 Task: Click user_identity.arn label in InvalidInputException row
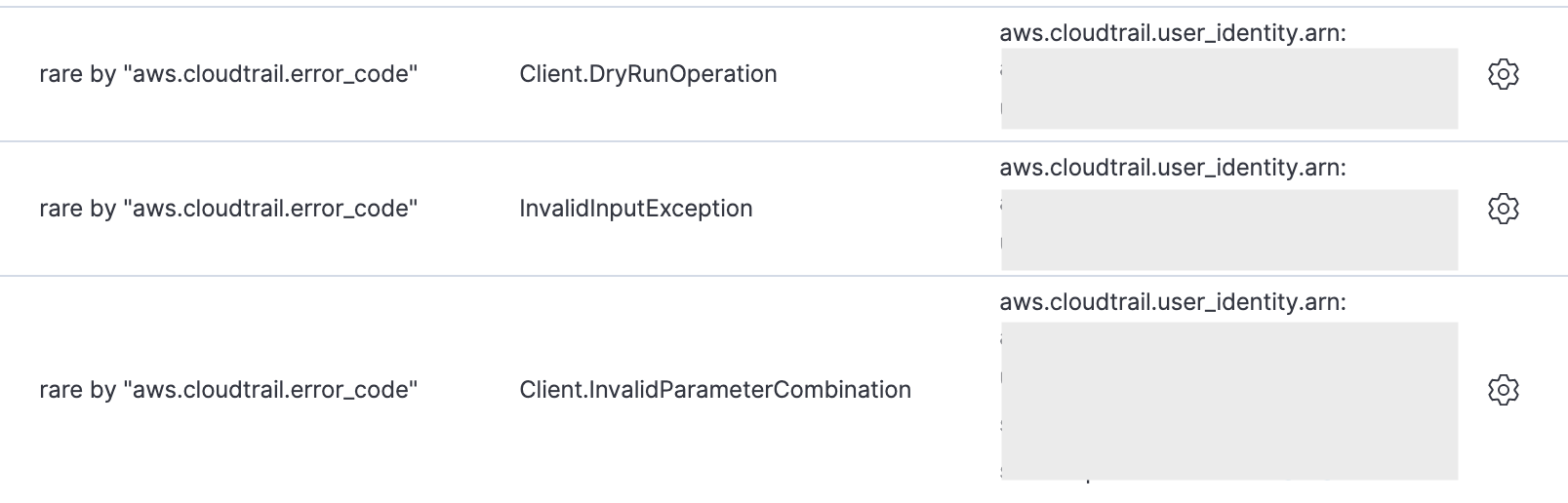[x=1173, y=168]
